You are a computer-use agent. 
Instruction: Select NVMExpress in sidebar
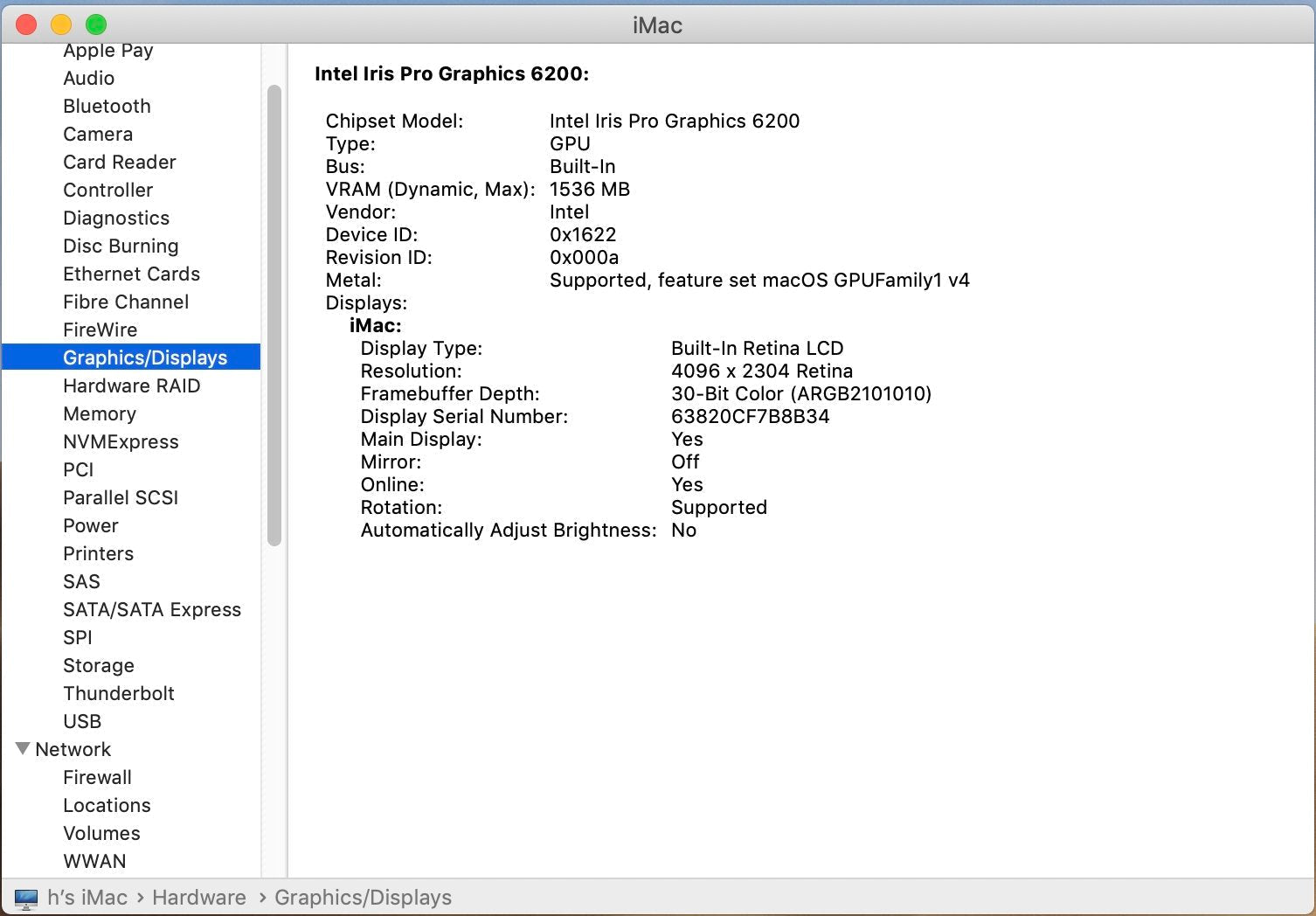tap(121, 441)
